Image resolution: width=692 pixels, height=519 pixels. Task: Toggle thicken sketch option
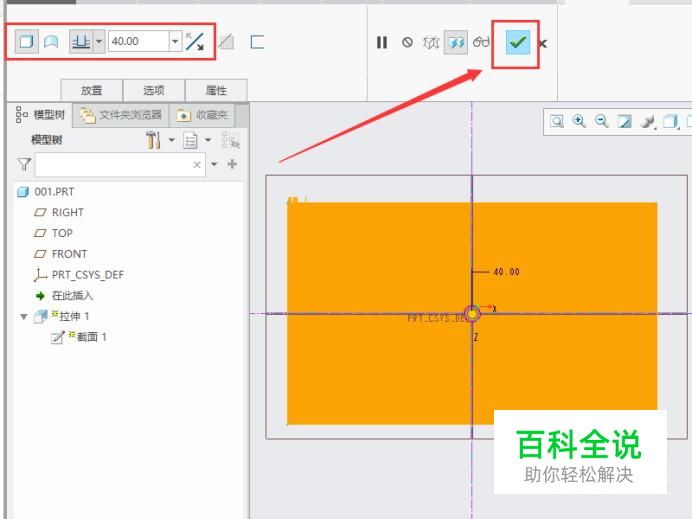pos(257,42)
